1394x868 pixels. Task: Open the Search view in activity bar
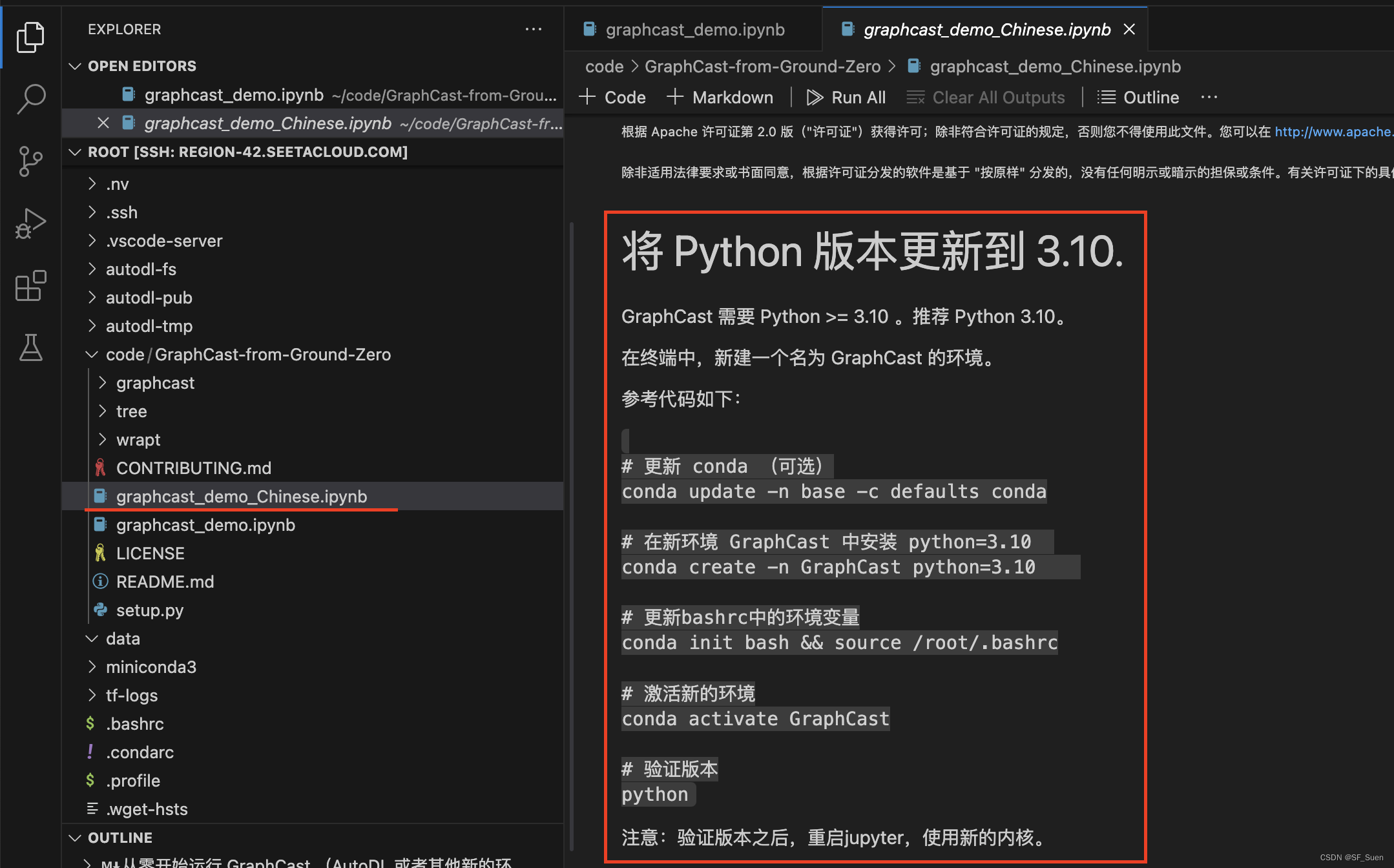point(30,99)
